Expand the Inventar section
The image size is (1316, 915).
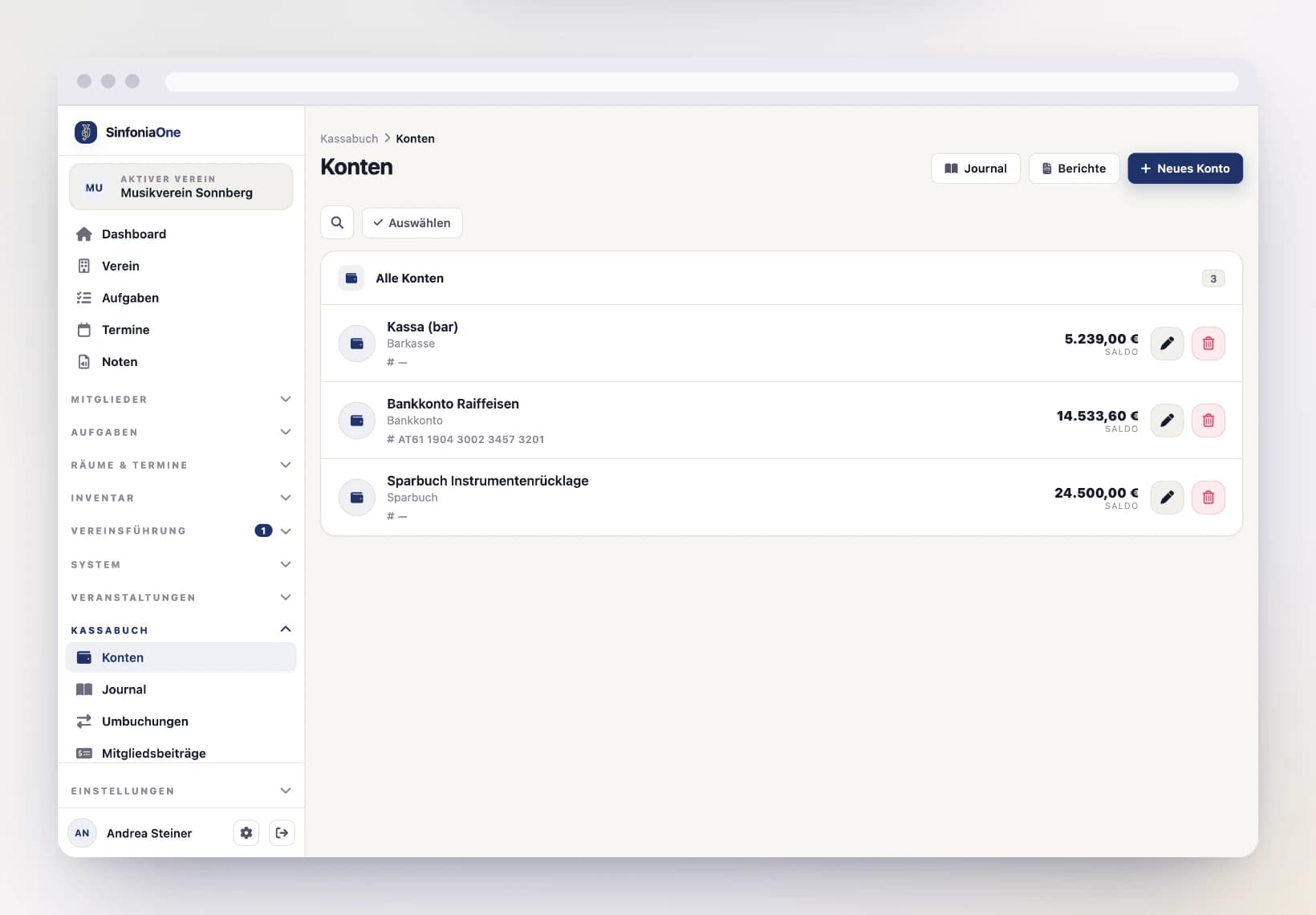click(x=181, y=498)
